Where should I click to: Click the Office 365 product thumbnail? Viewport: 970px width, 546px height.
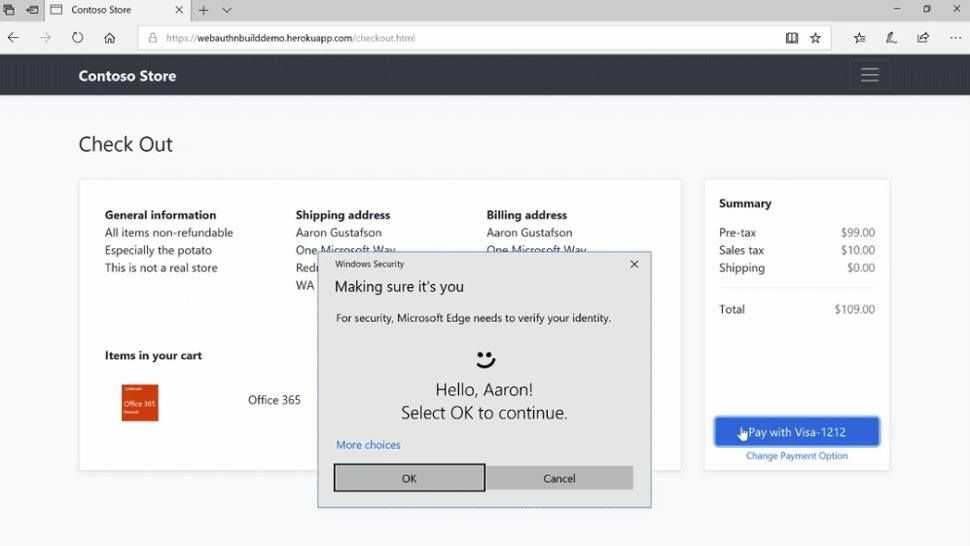point(140,402)
